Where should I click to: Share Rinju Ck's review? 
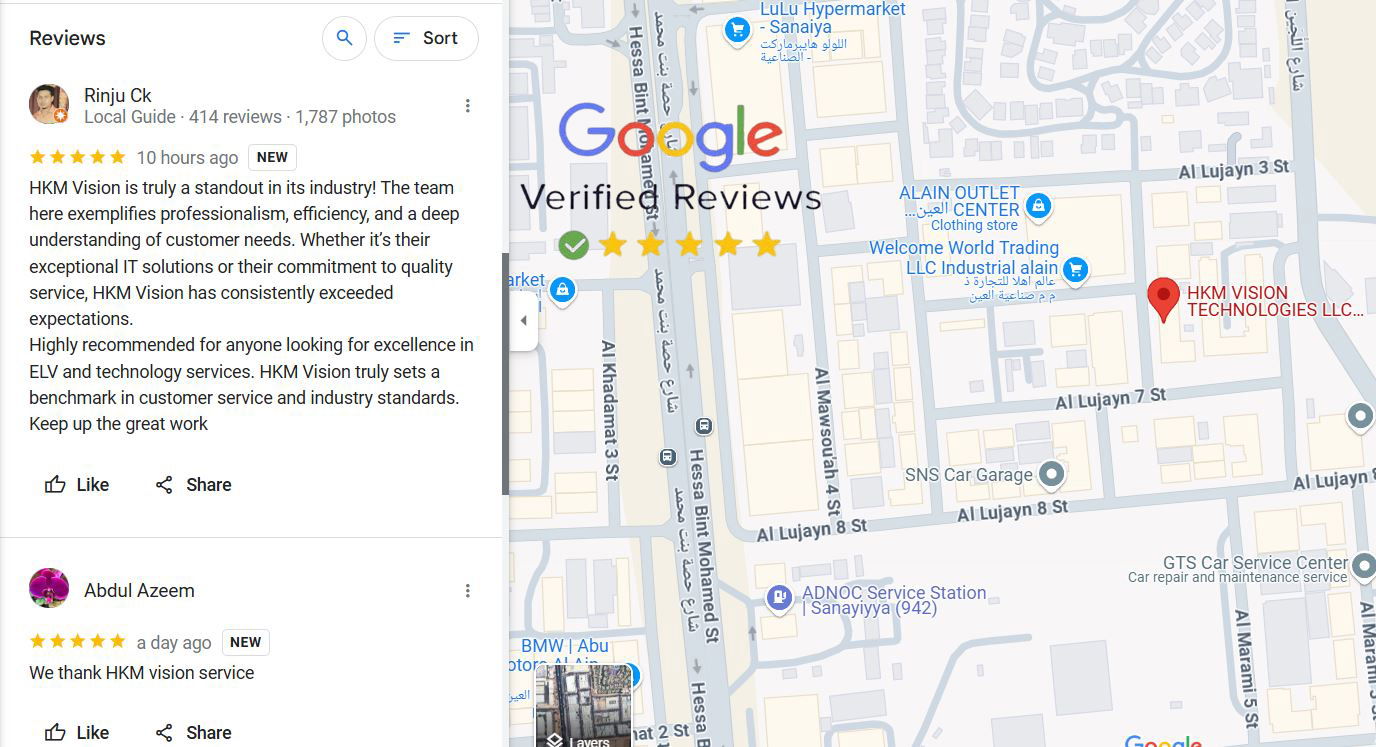(x=193, y=485)
